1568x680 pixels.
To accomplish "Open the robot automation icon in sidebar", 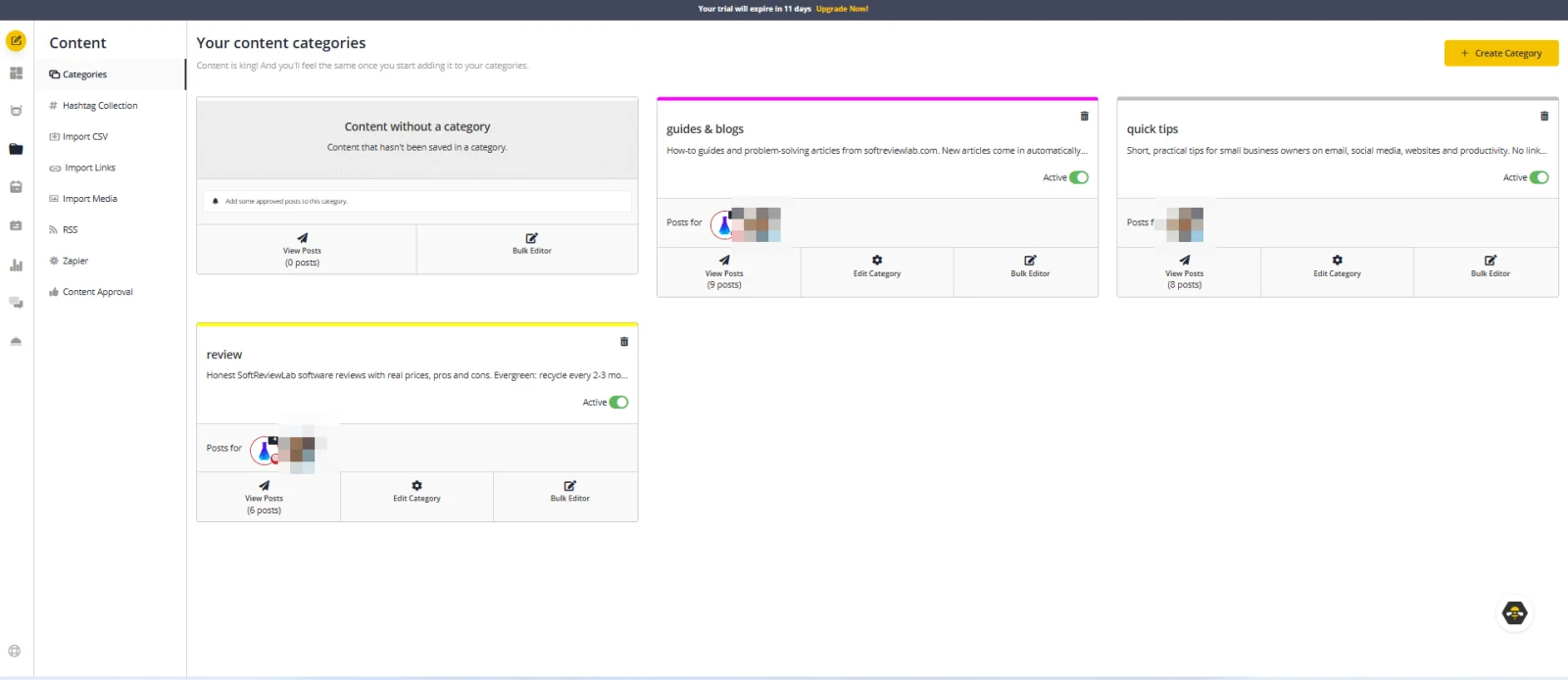I will tap(16, 111).
